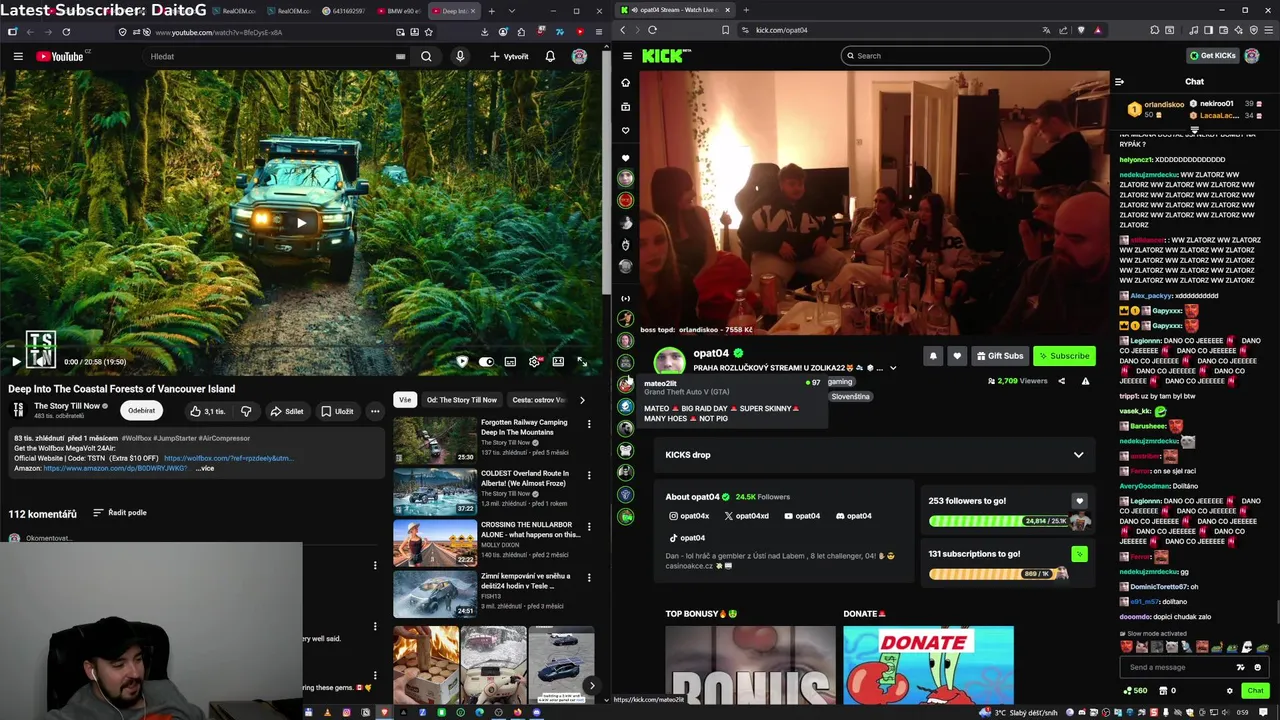Click the green Subscribe button
The width and height of the screenshot is (1280, 720).
click(x=1064, y=356)
